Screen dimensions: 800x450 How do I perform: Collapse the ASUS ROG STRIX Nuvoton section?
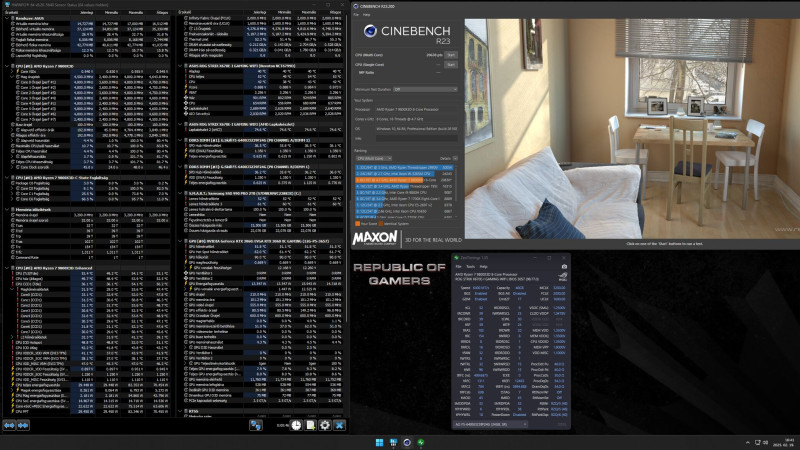pos(181,66)
